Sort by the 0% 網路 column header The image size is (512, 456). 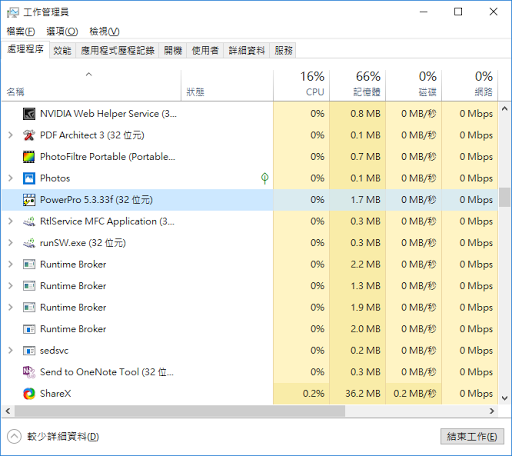click(470, 85)
